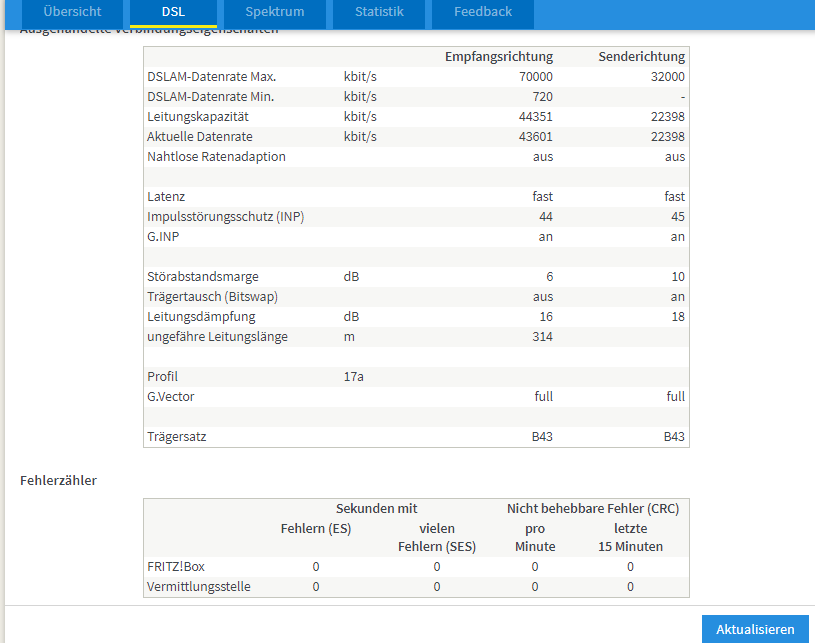
Task: Select the DSLAM-Datenrate Max. row label
Action: point(211,77)
